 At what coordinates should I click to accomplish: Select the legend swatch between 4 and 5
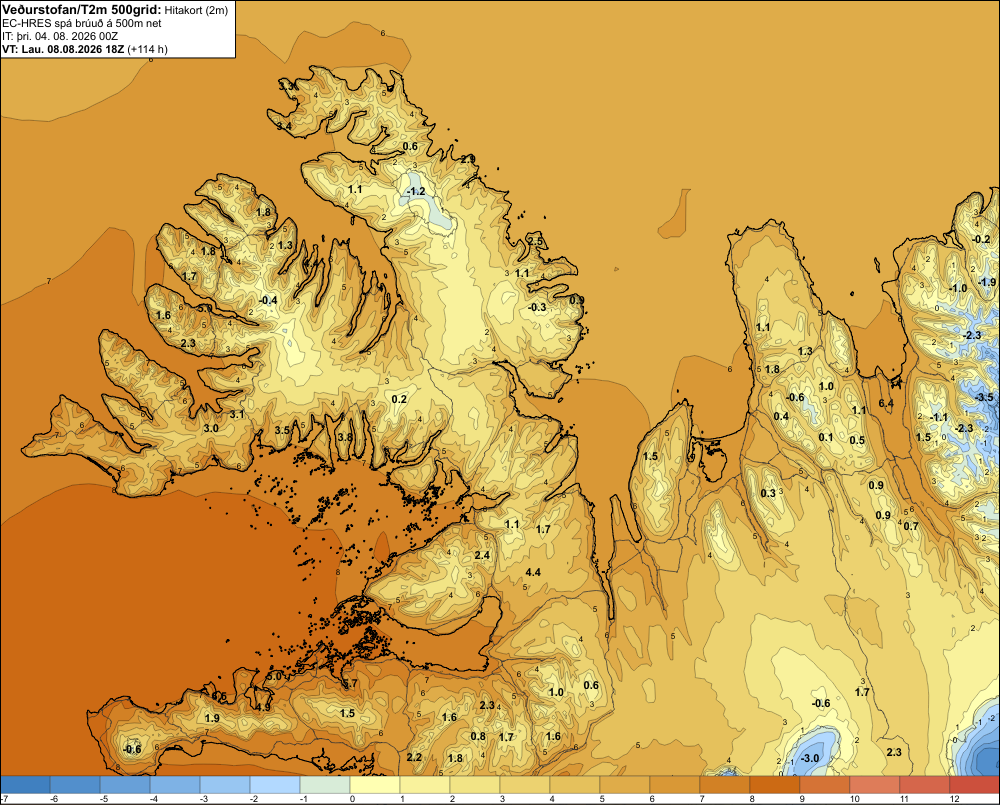tap(575, 784)
